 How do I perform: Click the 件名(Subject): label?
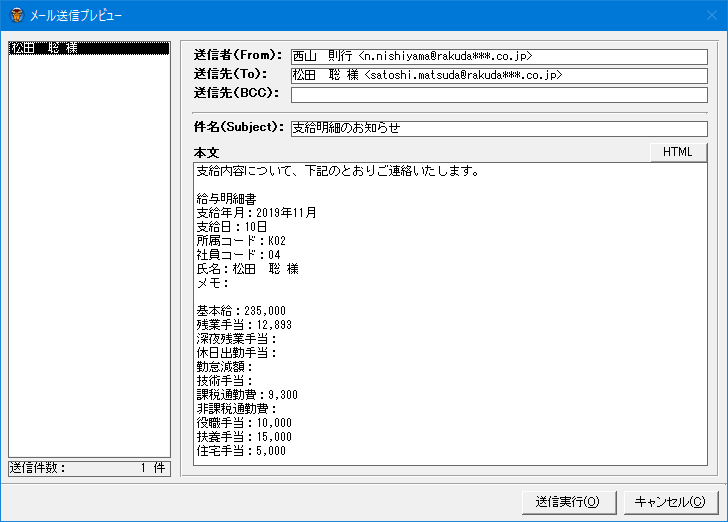coord(239,127)
